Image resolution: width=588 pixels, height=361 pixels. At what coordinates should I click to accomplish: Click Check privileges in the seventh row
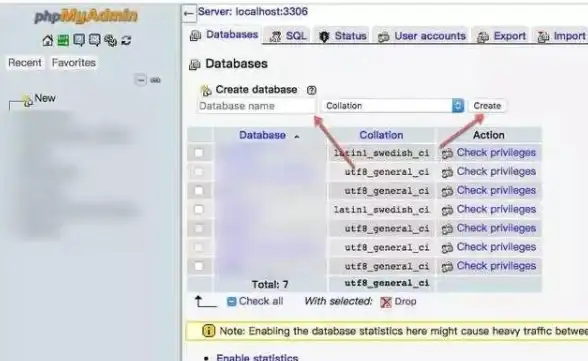[x=496, y=266]
